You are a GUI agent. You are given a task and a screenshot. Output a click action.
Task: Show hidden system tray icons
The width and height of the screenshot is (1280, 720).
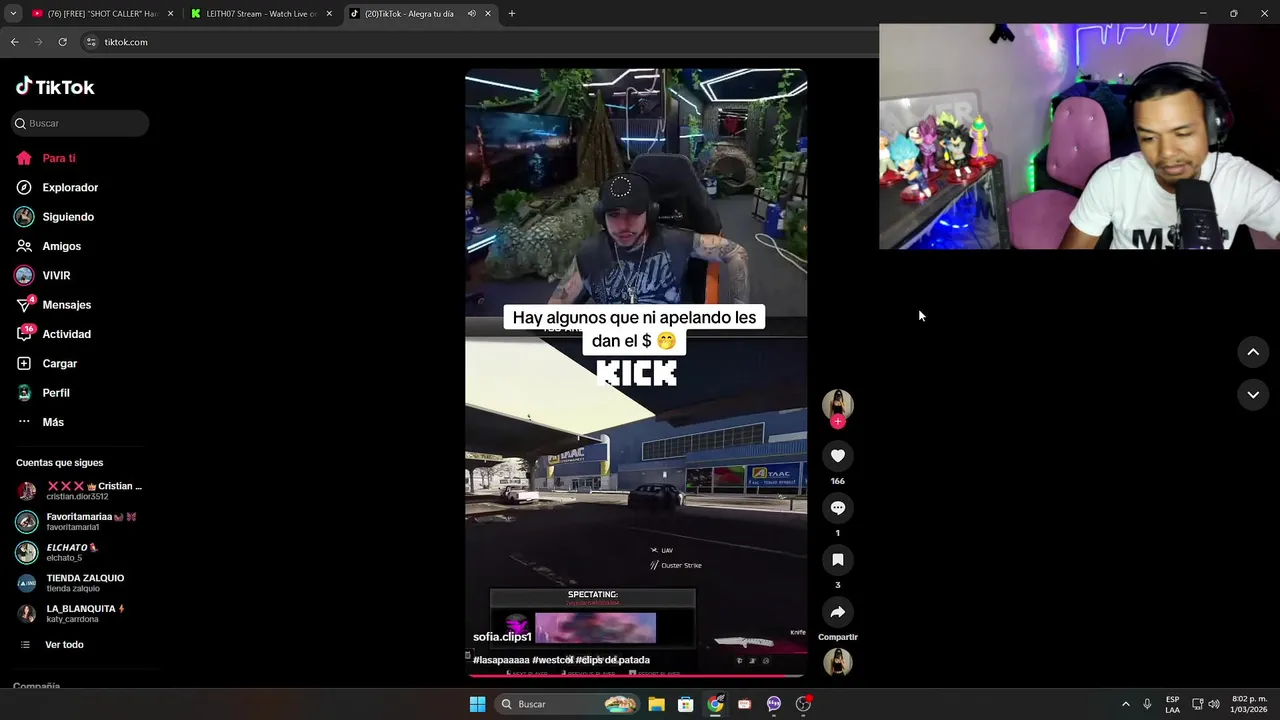click(x=1125, y=704)
